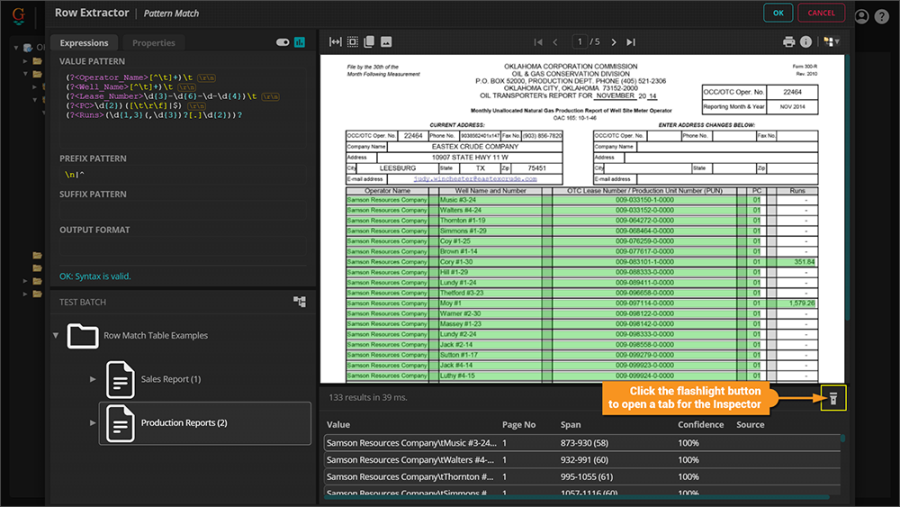Click the copy pages icon in viewer toolbar
This screenshot has height=507, width=900.
(x=369, y=42)
